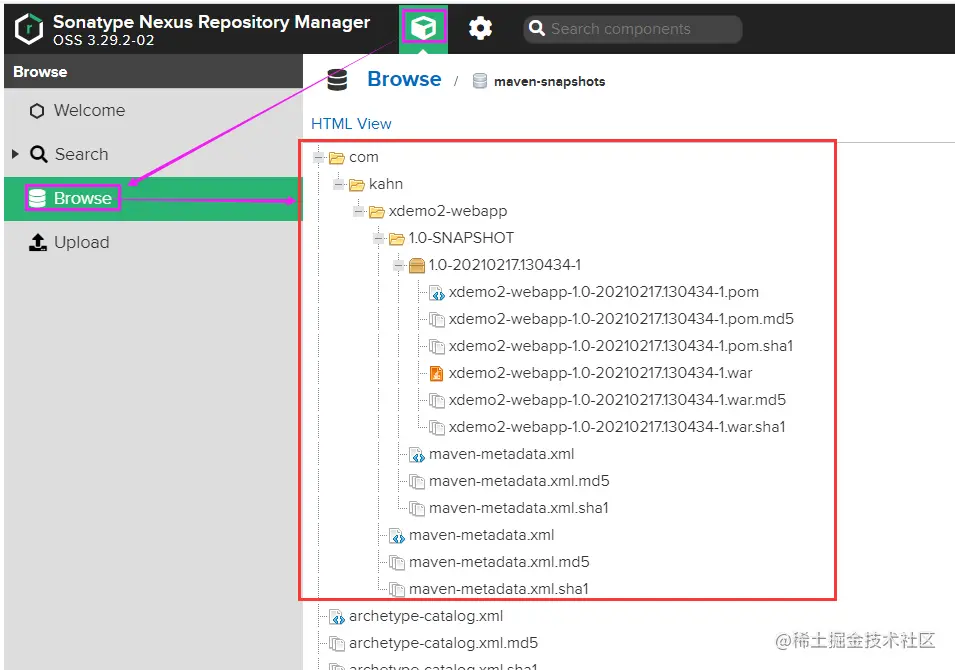
Task: Open the HTML View link
Action: point(351,124)
